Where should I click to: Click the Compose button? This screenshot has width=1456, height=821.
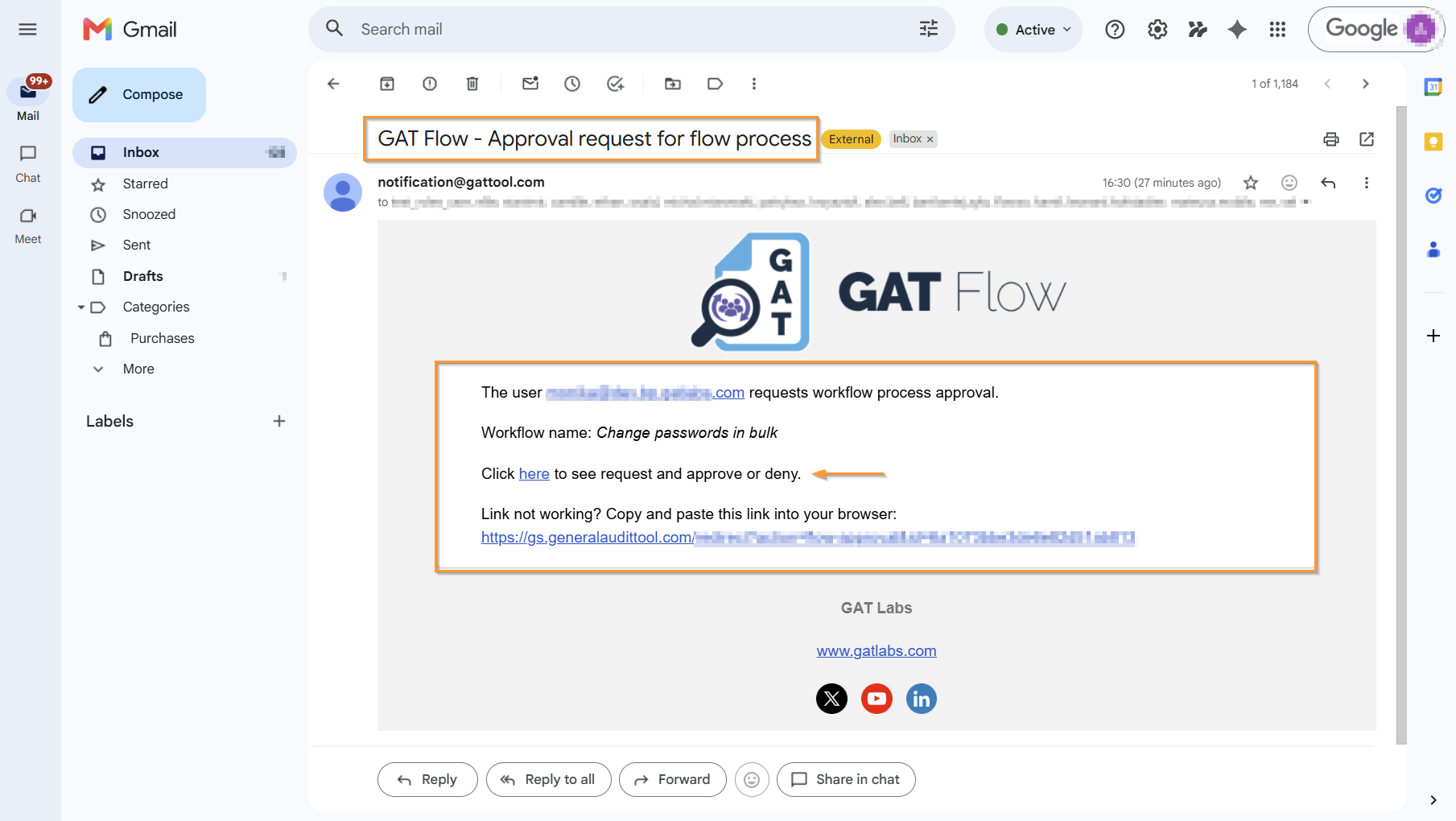pyautogui.click(x=139, y=95)
